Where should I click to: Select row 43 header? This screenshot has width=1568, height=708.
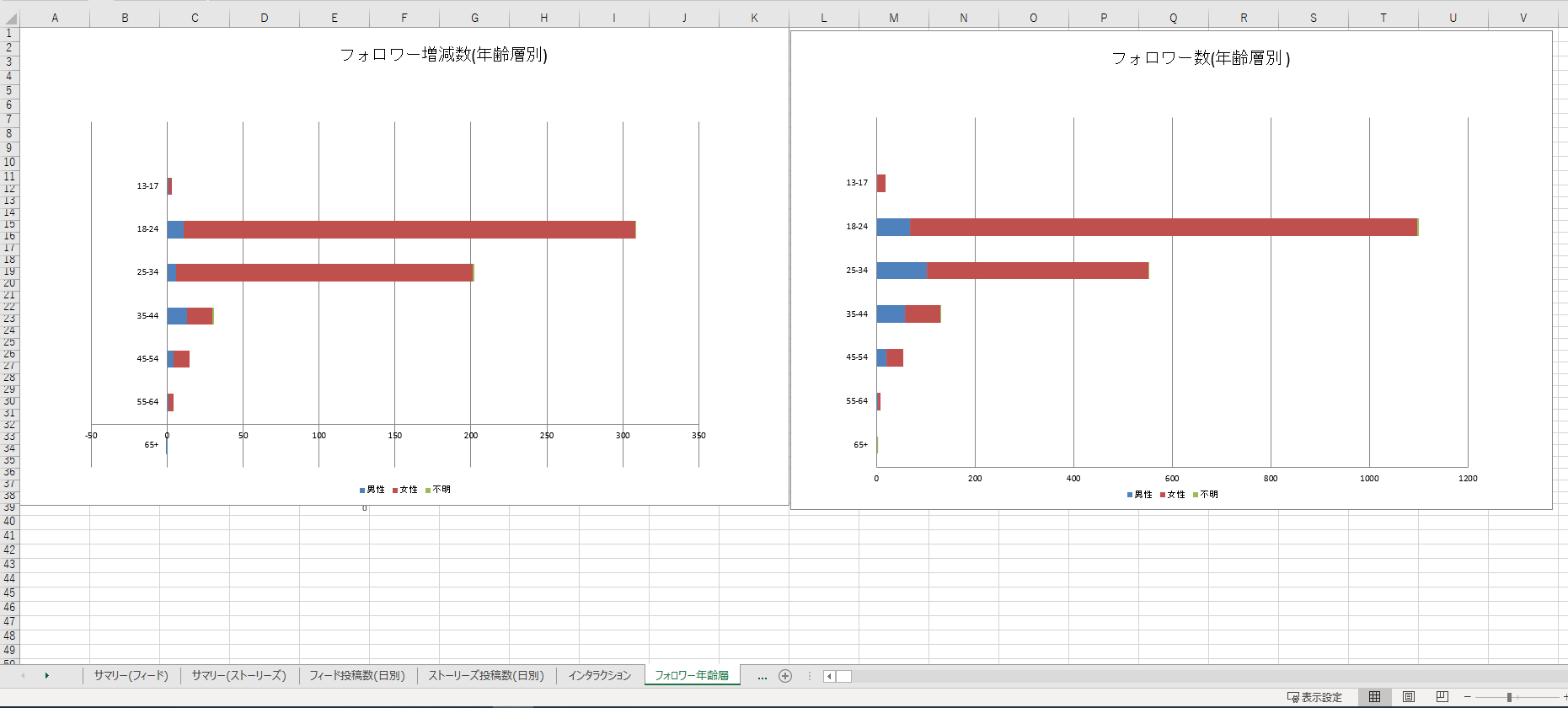(x=9, y=564)
